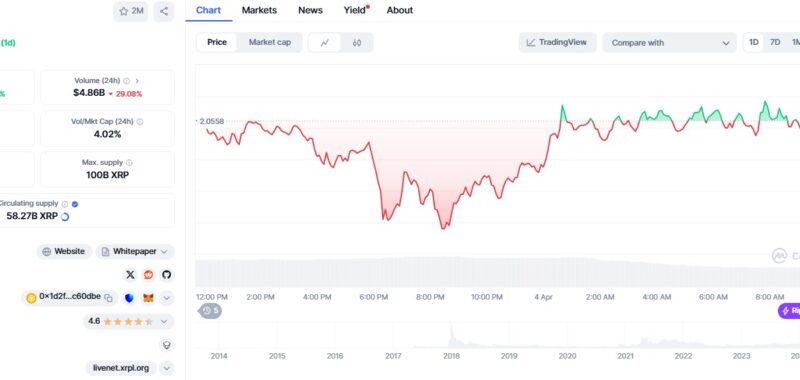Select the 7D time range
The width and height of the screenshot is (800, 380).
[775, 42]
